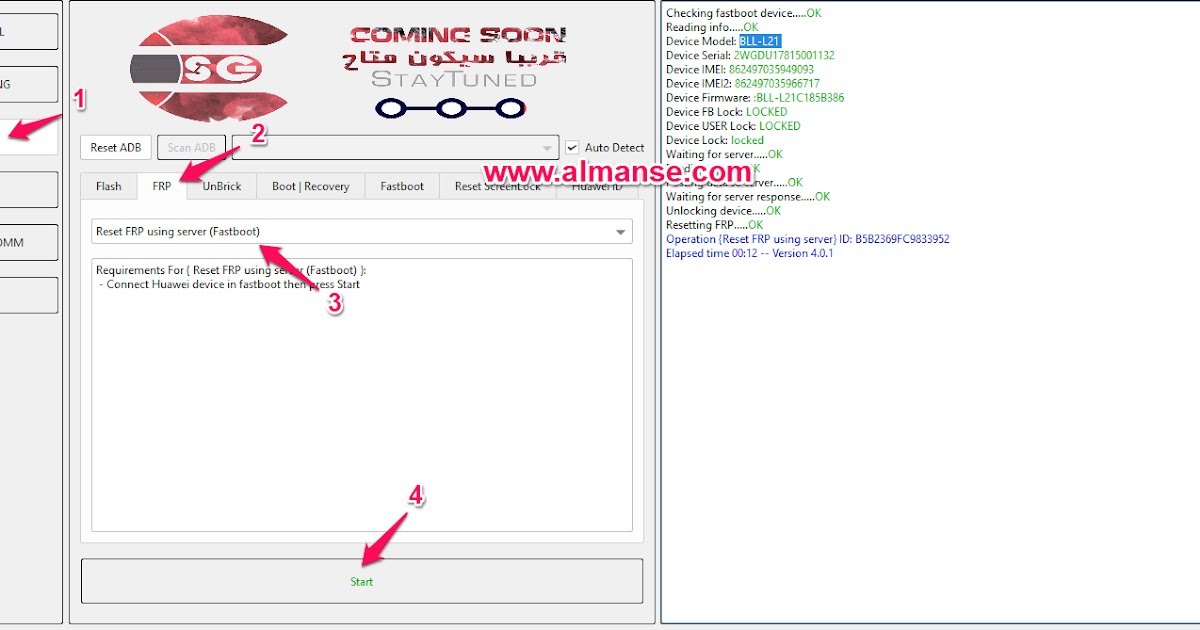This screenshot has width=1200, height=630.
Task: Click the www.almanse.com watermark link
Action: click(x=619, y=172)
